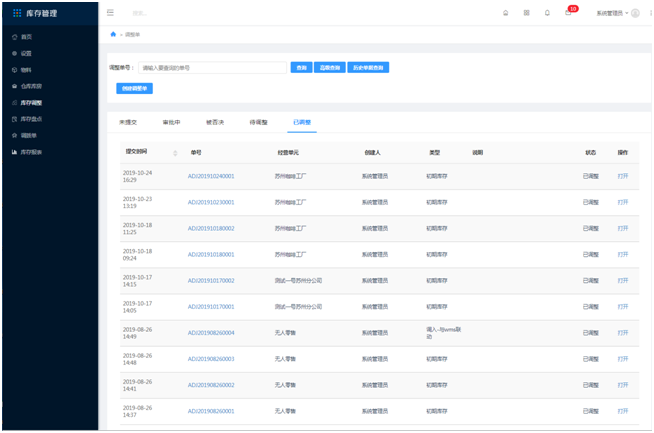This screenshot has height=433, width=654.
Task: Click 打开 for row ADJ201910240001
Action: click(x=623, y=176)
